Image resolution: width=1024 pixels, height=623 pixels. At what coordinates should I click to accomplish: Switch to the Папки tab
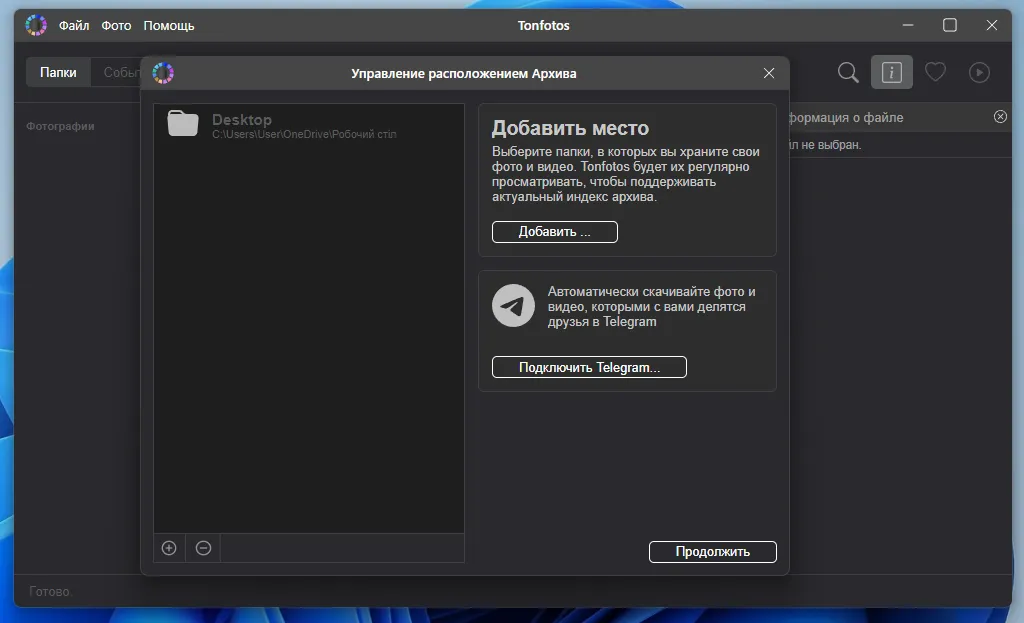58,72
